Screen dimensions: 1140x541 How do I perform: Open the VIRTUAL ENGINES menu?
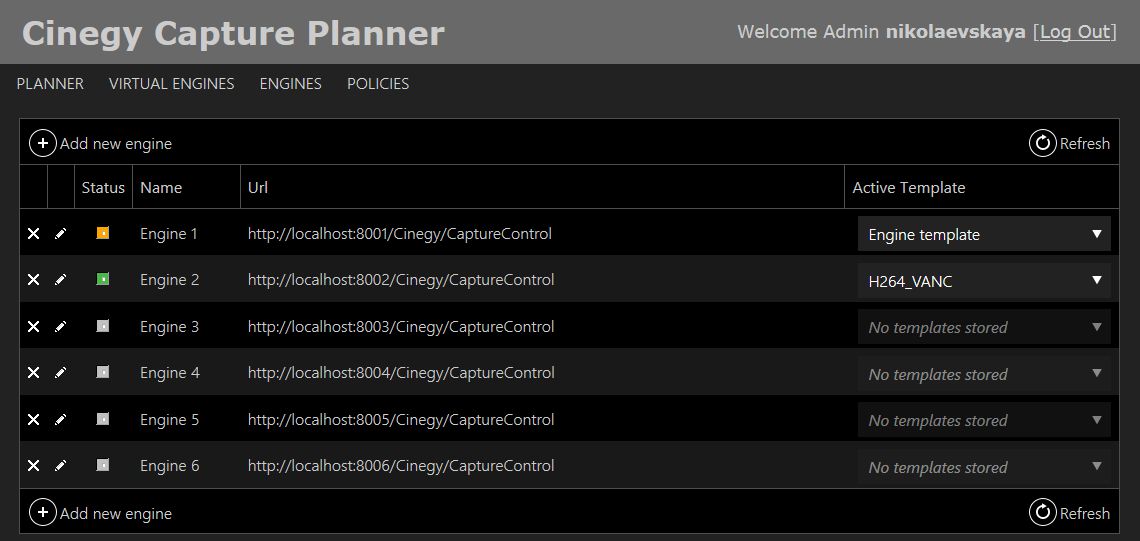(172, 84)
